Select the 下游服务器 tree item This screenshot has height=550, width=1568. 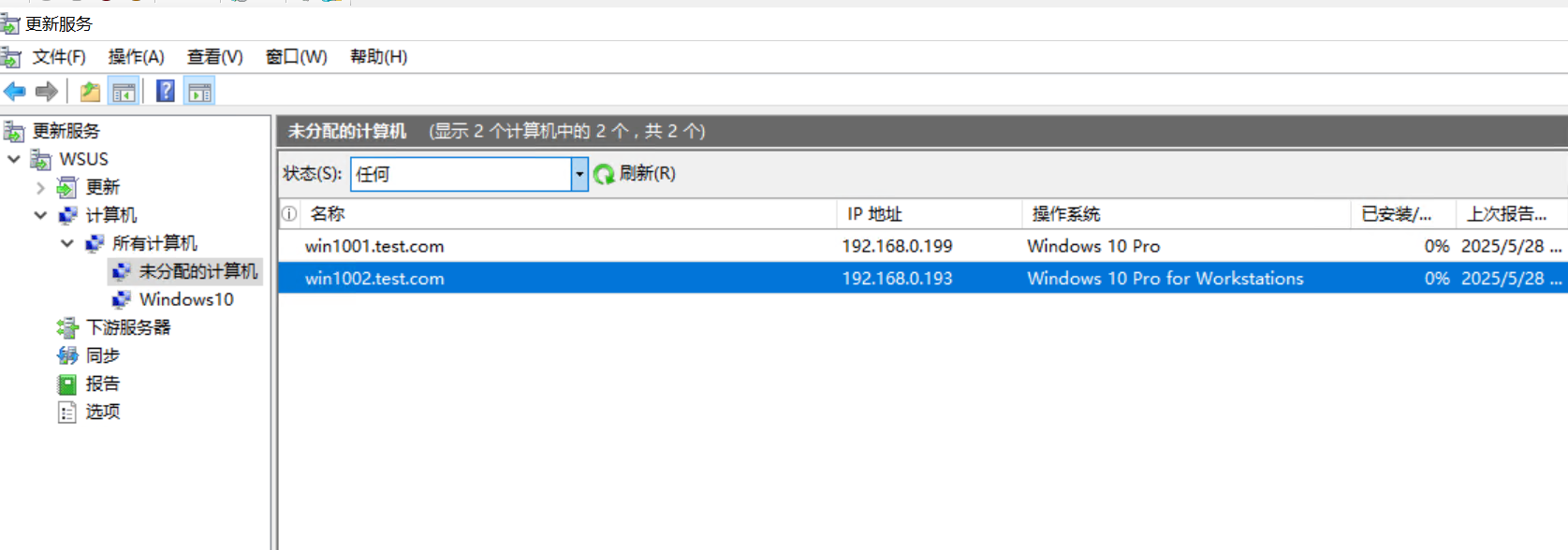click(x=128, y=327)
